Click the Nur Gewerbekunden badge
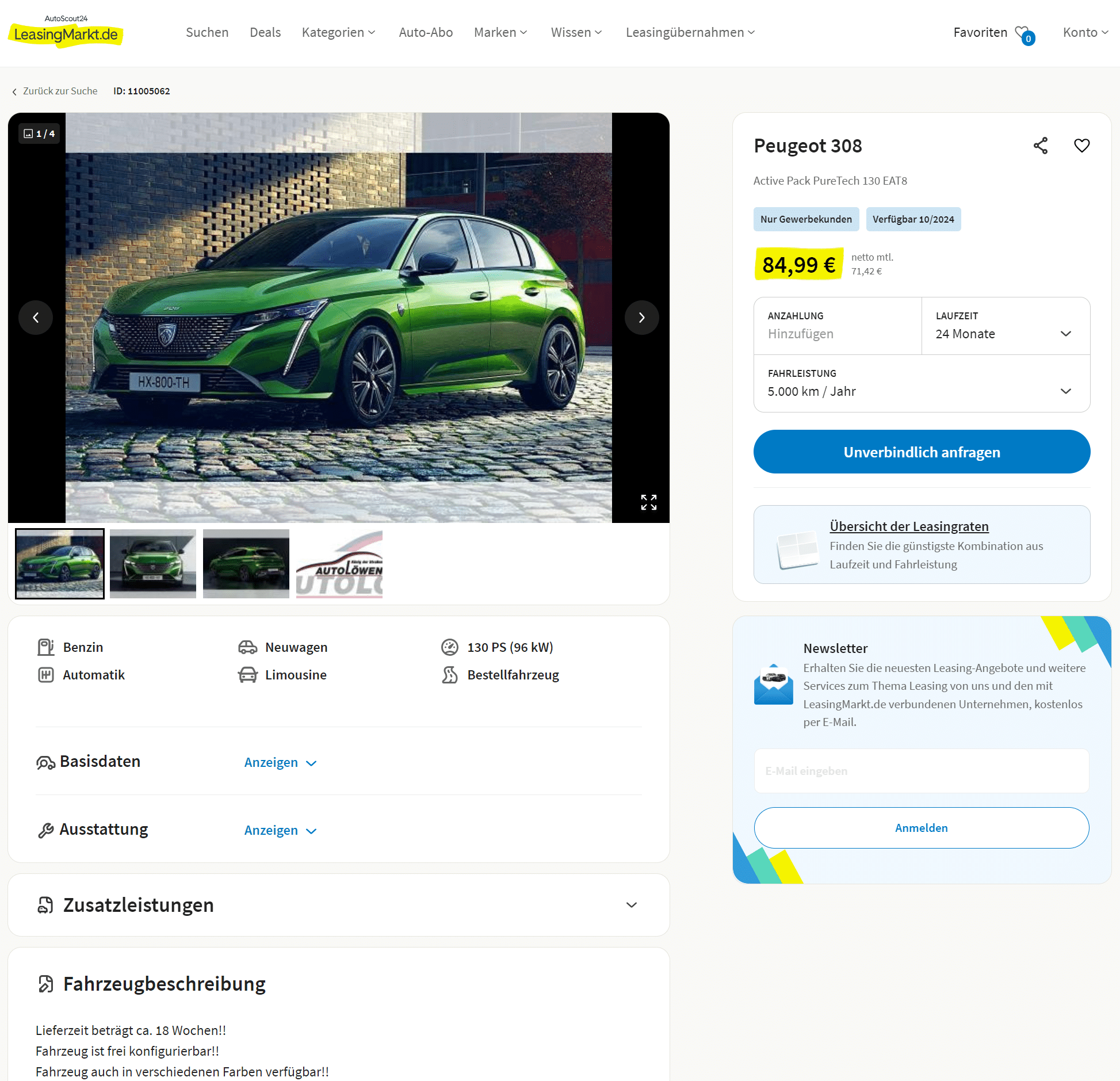The image size is (1120, 1081). 806,219
